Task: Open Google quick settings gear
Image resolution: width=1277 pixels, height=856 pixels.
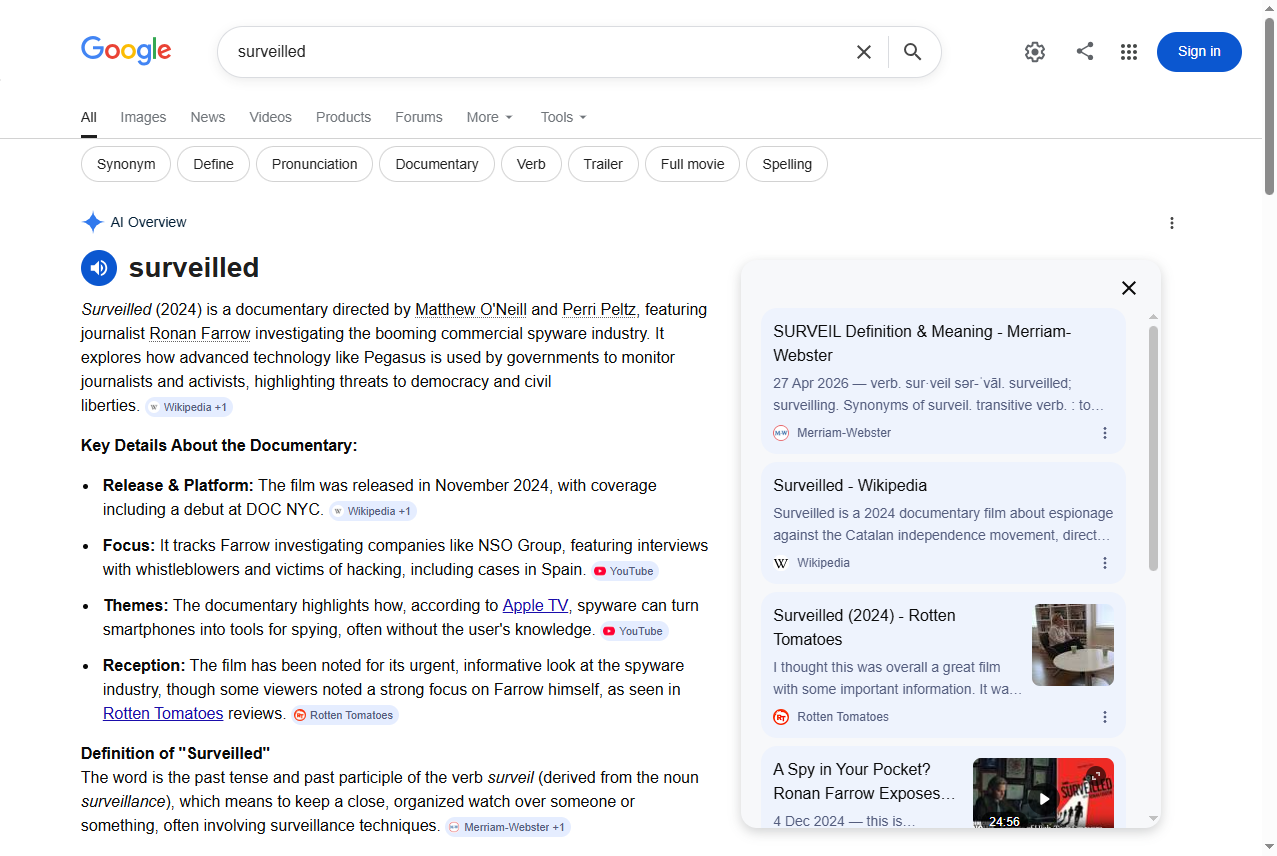Action: pos(1035,52)
